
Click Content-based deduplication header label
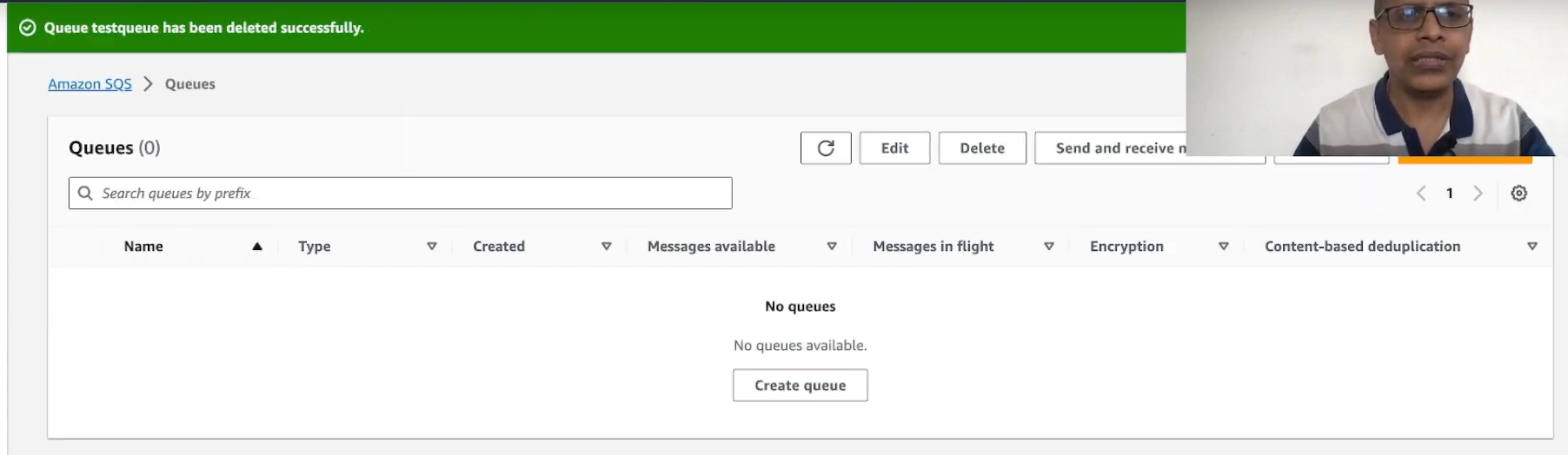pos(1362,247)
